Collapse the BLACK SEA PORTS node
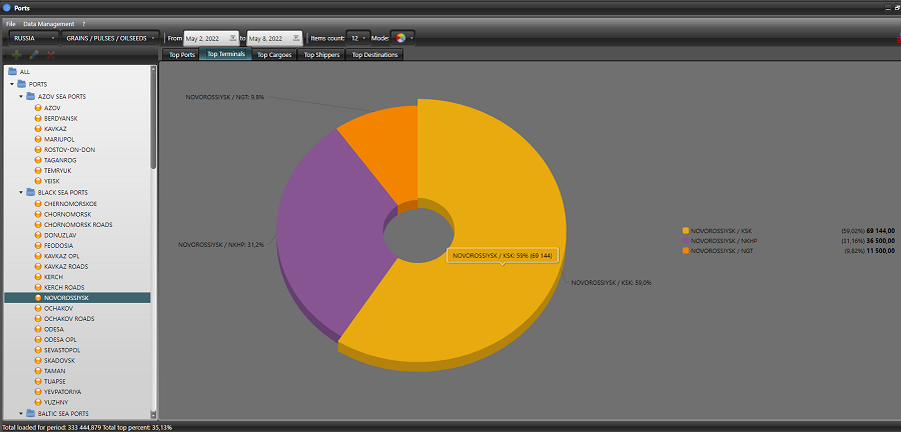Viewport: 901px width, 432px height. (x=21, y=192)
